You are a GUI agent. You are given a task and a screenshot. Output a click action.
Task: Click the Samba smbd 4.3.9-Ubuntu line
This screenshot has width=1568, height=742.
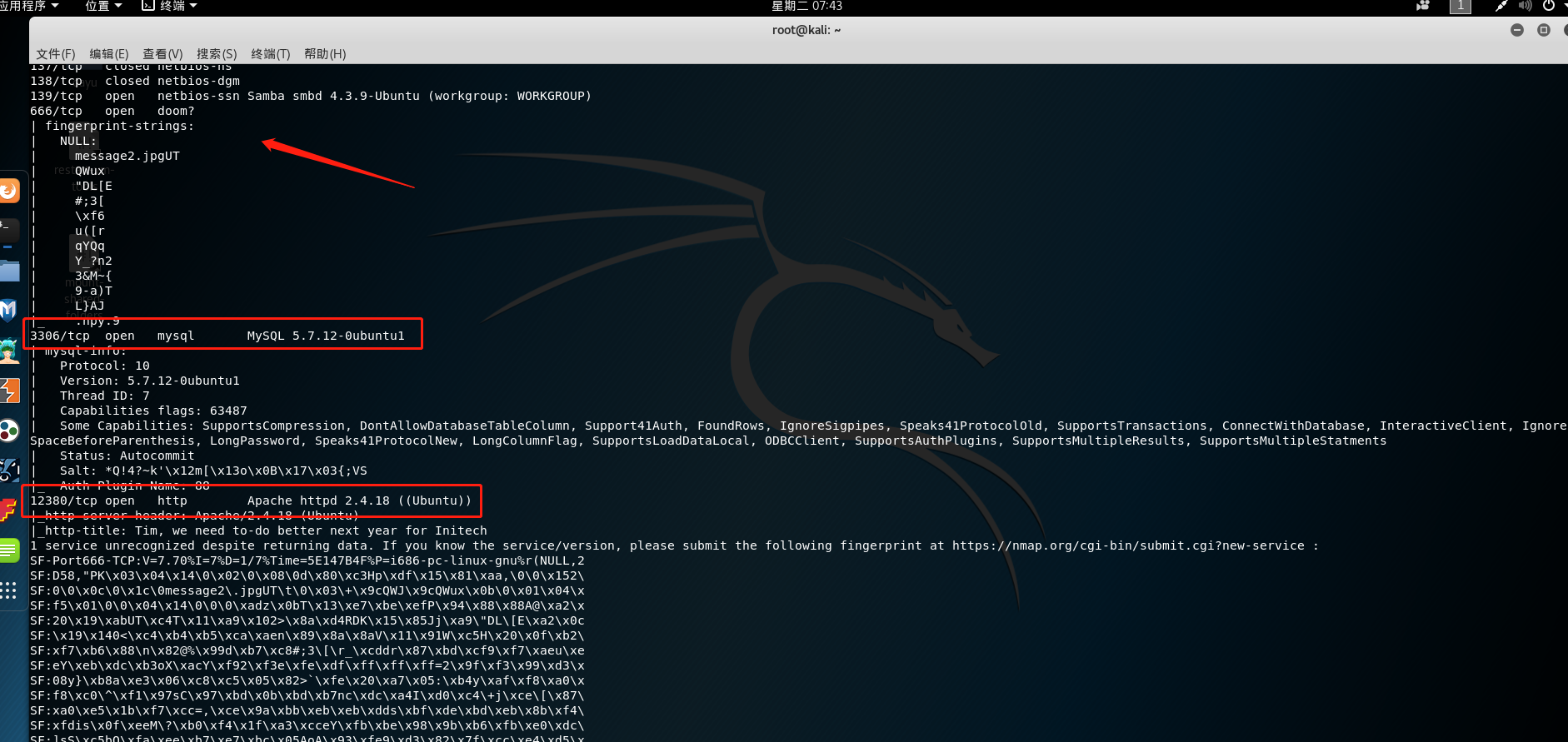311,97
